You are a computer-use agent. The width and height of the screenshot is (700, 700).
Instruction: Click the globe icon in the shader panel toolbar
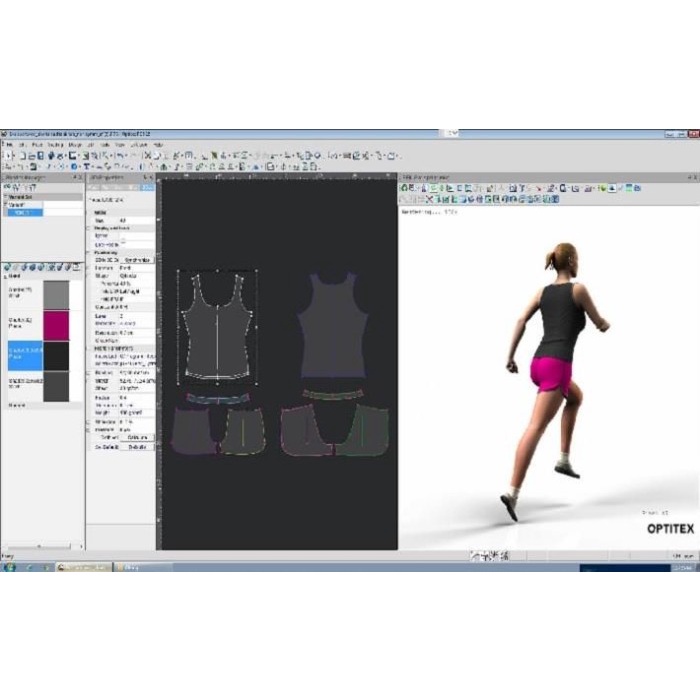(x=7, y=267)
